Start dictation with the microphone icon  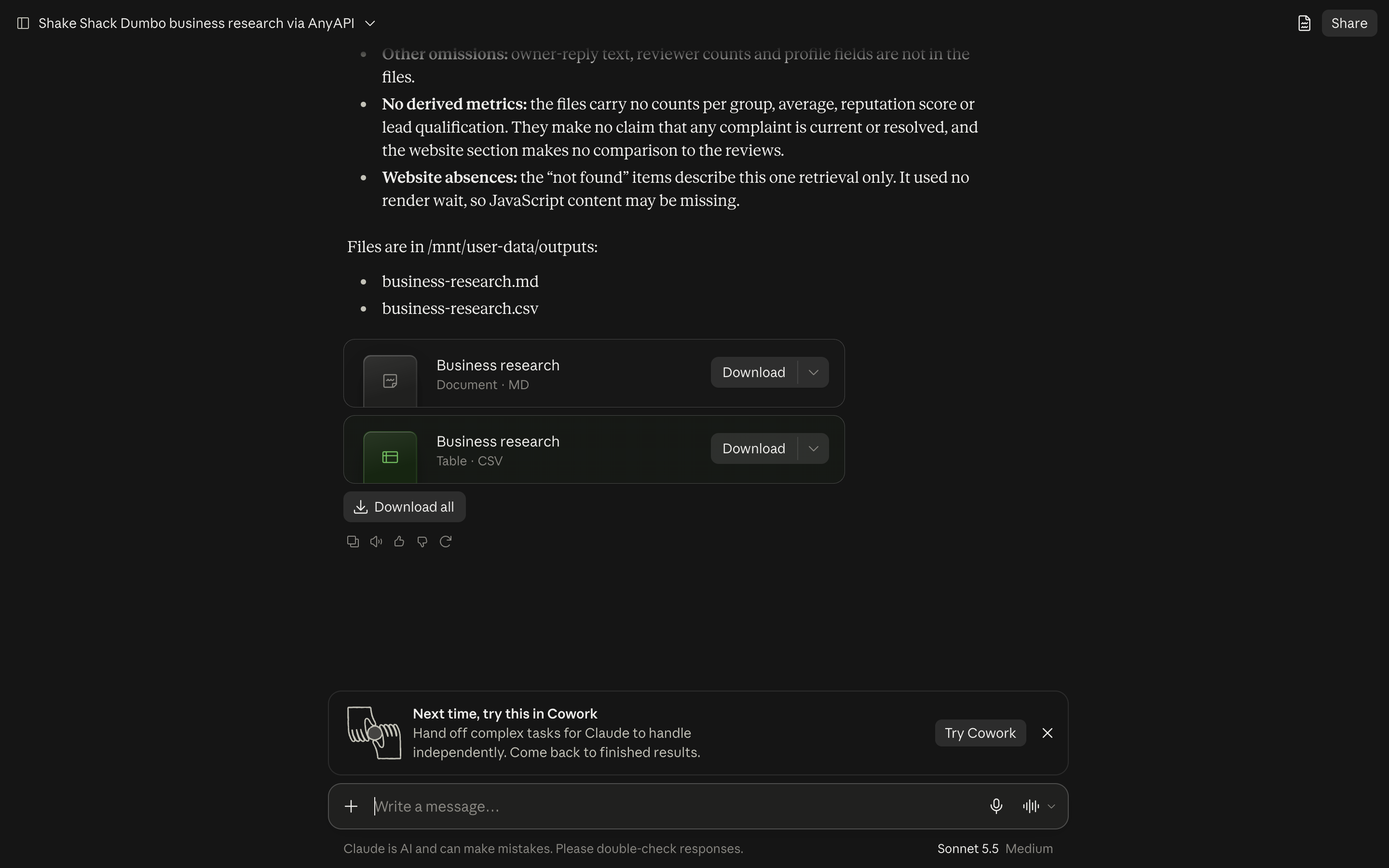point(996,807)
